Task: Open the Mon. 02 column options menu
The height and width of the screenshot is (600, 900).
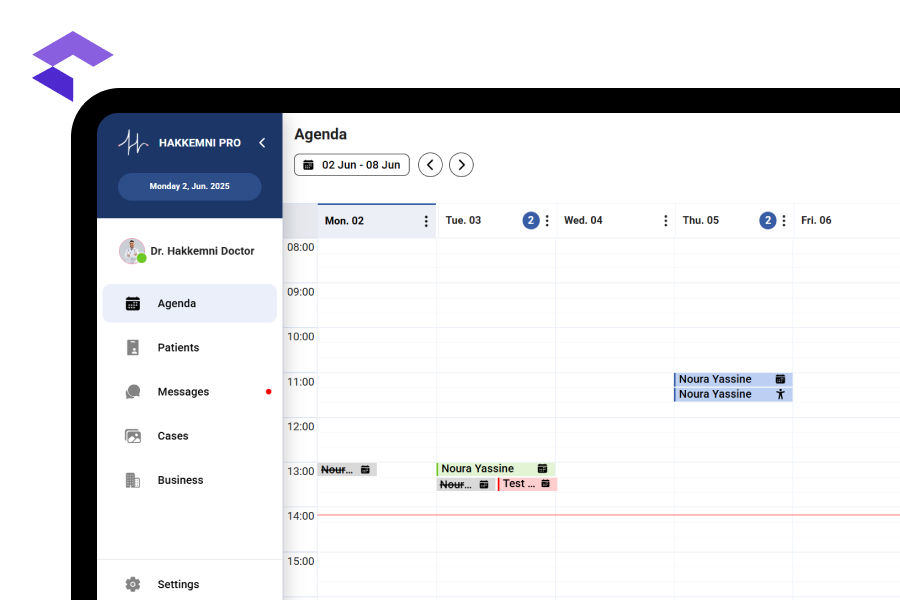Action: click(426, 221)
